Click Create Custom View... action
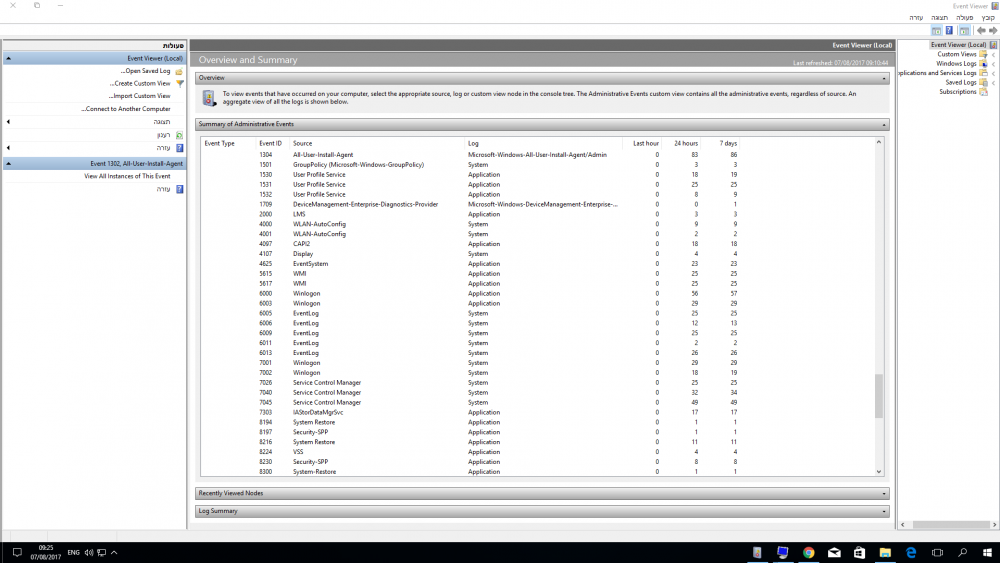Screen dimensions: 1000x563 tap(140, 84)
